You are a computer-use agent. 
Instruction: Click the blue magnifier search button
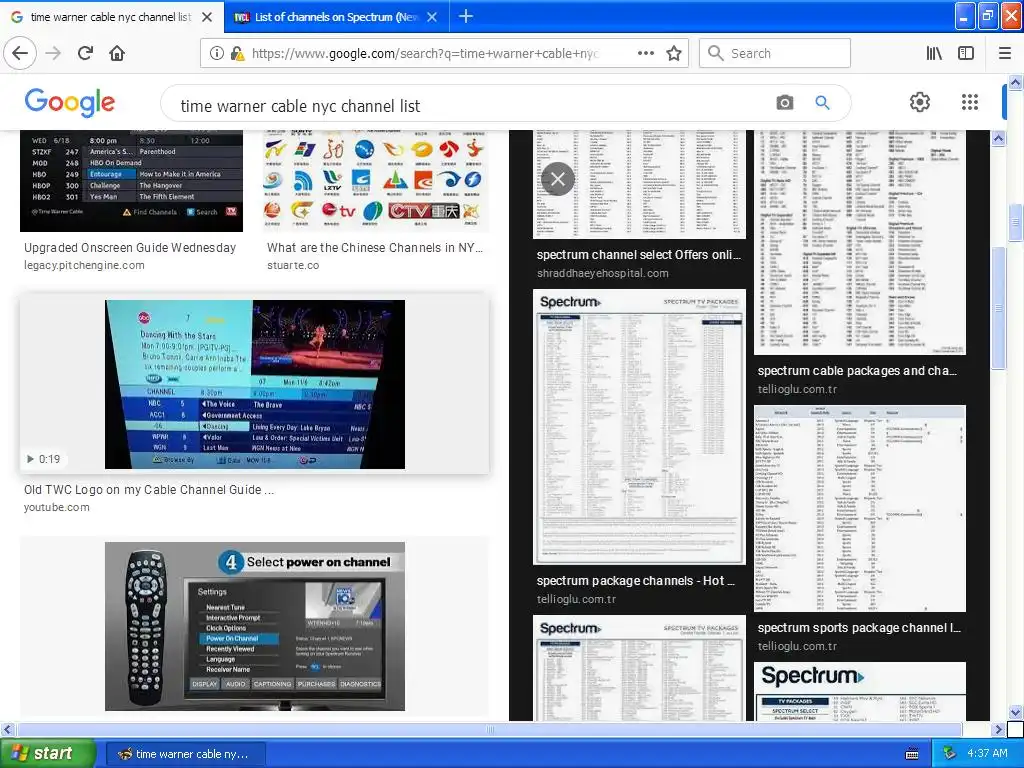point(822,103)
